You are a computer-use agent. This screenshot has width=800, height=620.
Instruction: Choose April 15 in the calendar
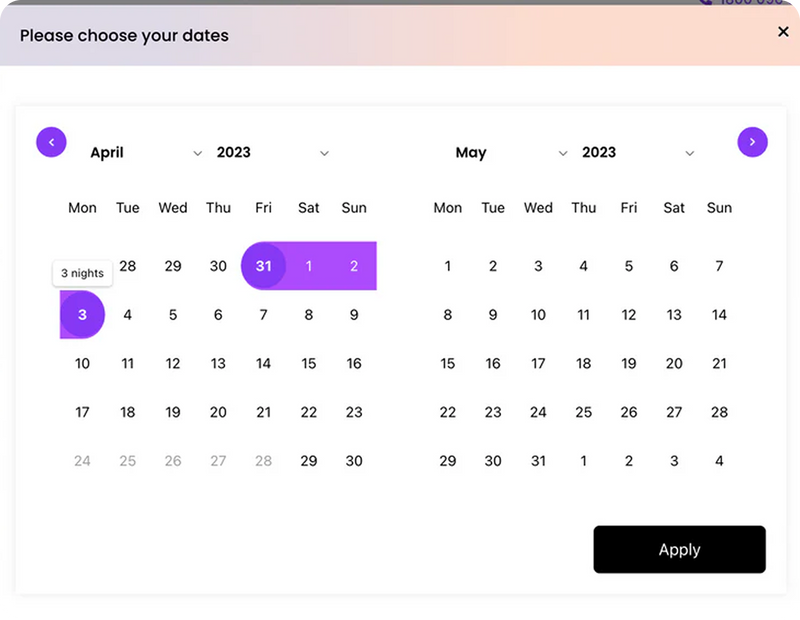coord(309,364)
